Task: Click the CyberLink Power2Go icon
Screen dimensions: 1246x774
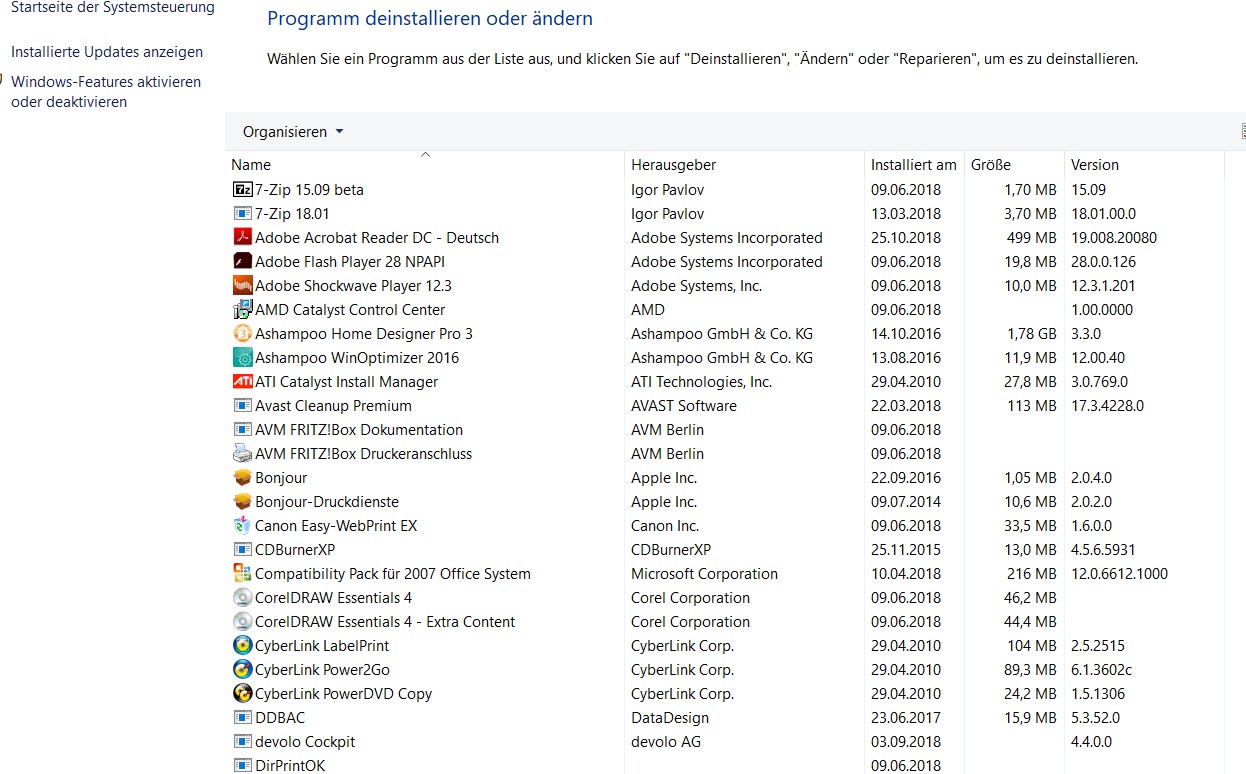Action: pos(242,669)
